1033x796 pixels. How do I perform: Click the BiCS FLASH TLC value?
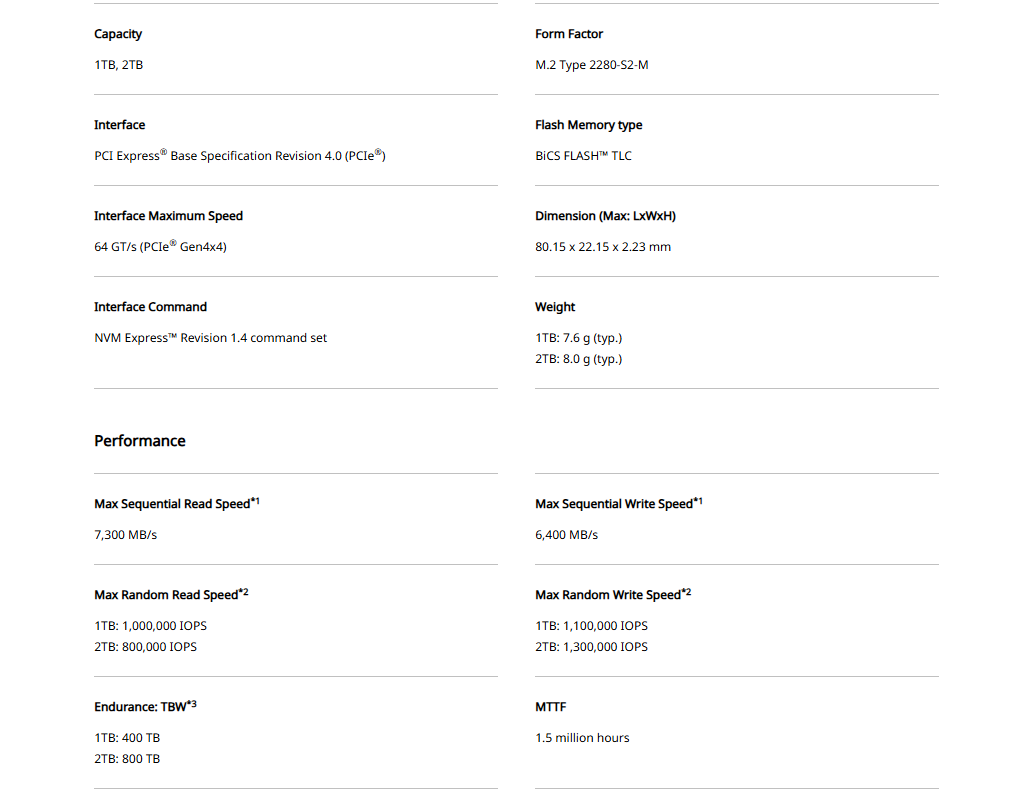[583, 156]
